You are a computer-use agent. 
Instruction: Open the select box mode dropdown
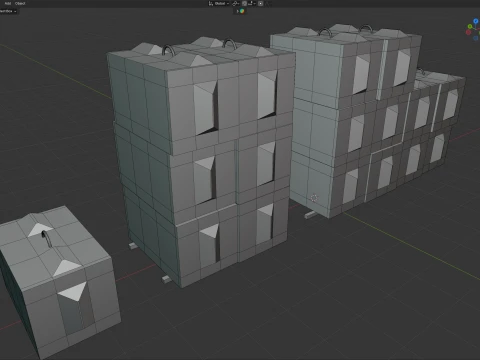[8, 11]
